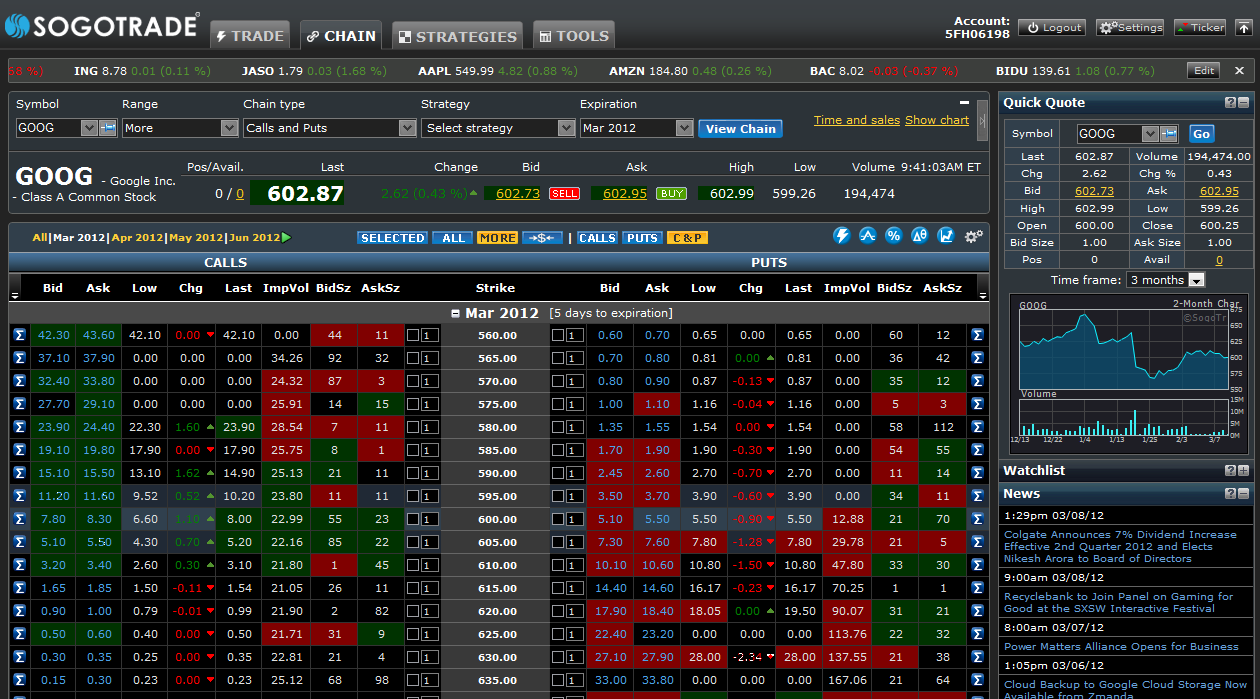Screen dimensions: 1260x699
Task: Check the 565.00 put checkbox
Action: coord(558,358)
